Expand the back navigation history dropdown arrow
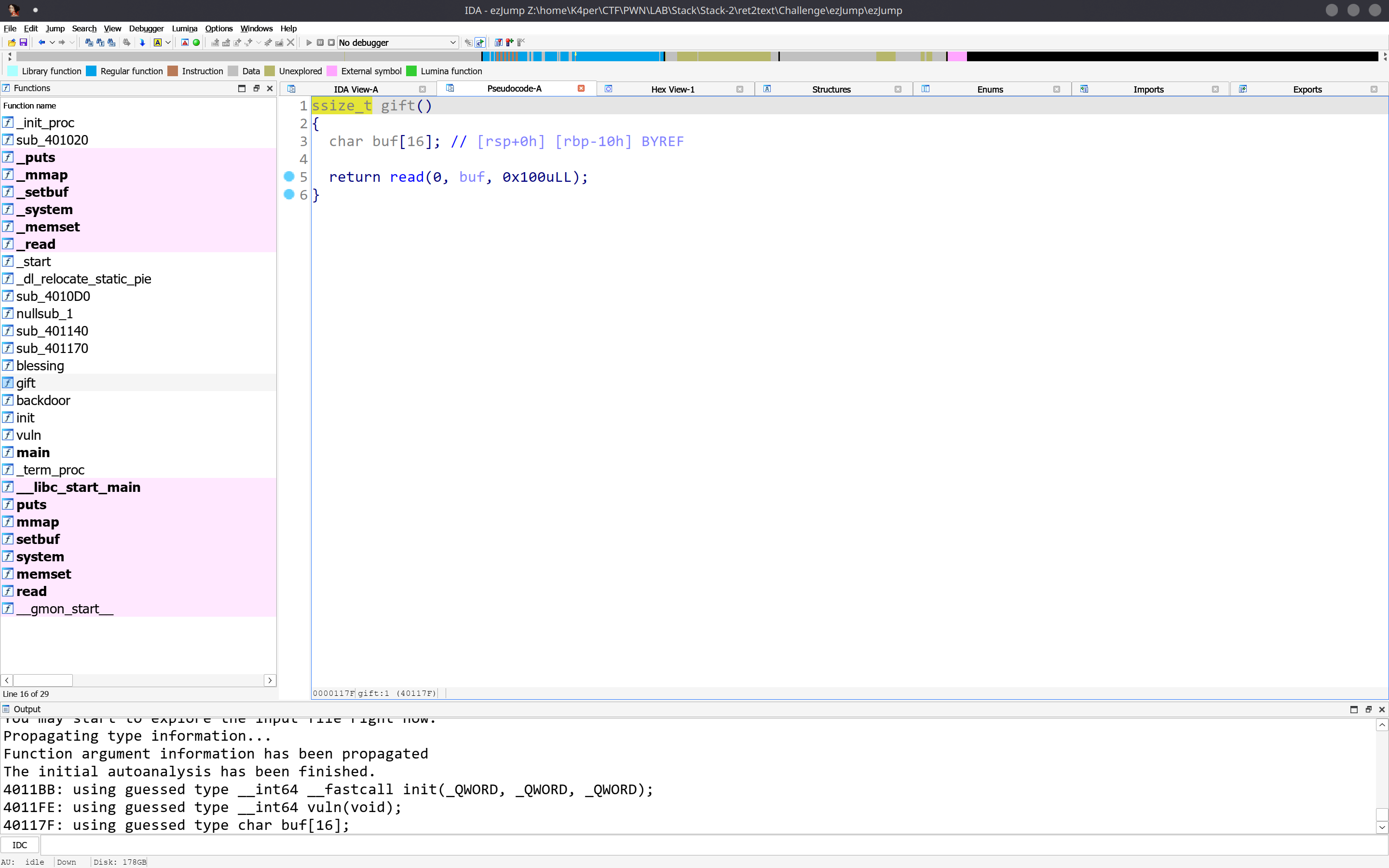The image size is (1389, 868). 52,42
